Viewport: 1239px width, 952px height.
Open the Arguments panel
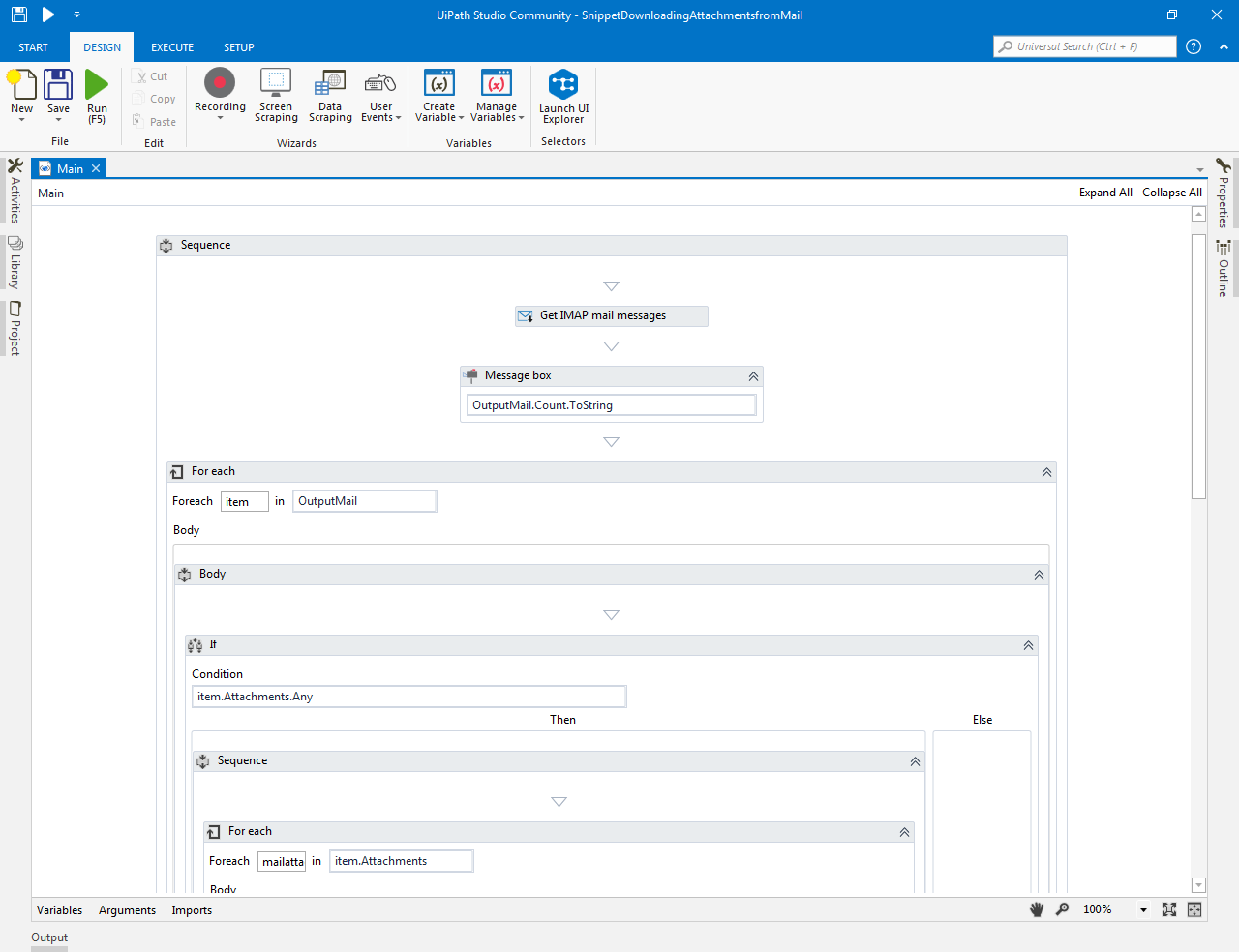point(127,910)
